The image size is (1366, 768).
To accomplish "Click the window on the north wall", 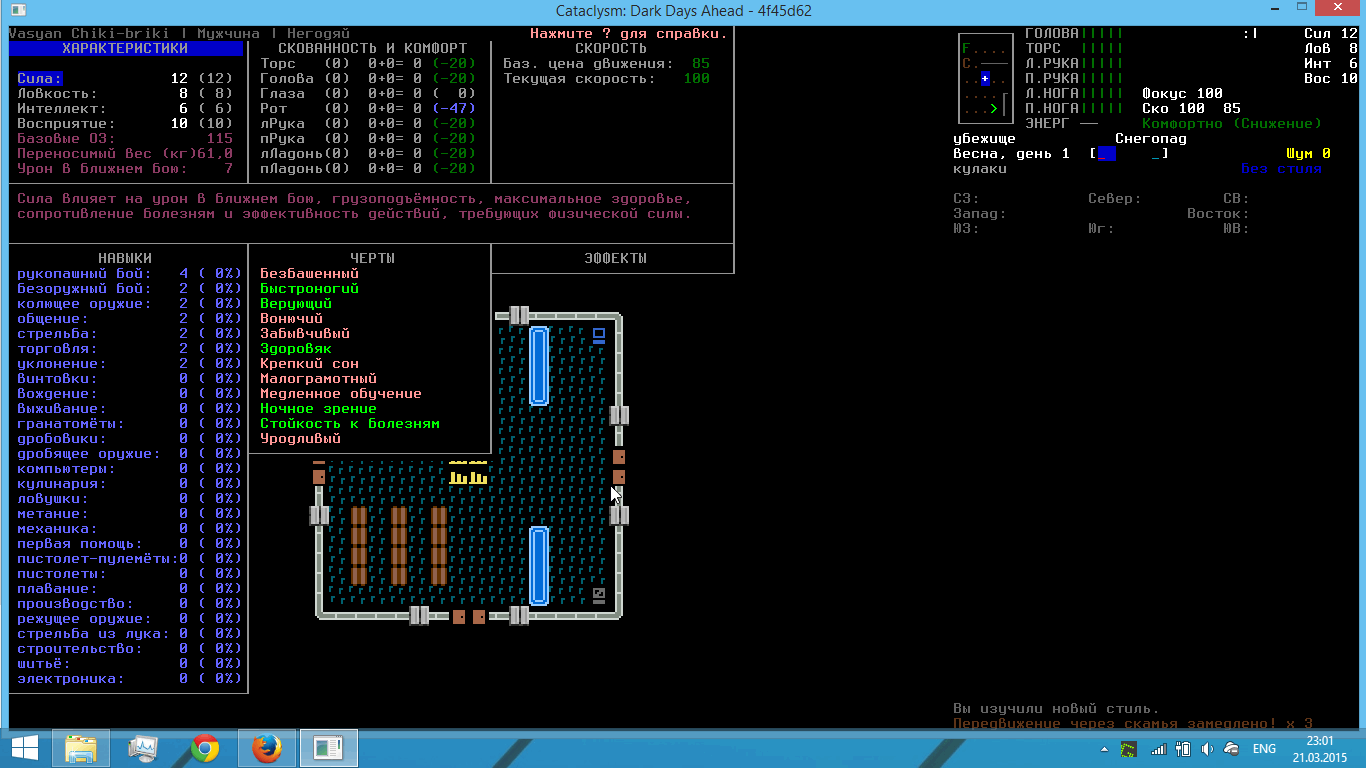I will click(x=519, y=316).
